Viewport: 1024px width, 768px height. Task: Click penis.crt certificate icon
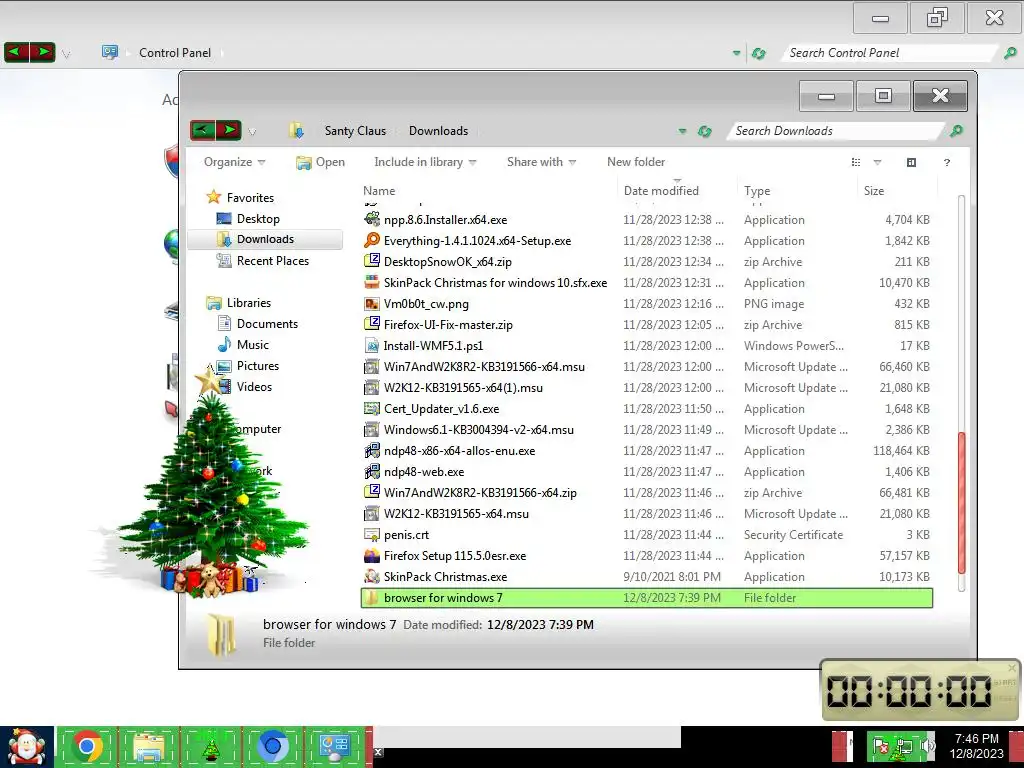click(x=372, y=534)
